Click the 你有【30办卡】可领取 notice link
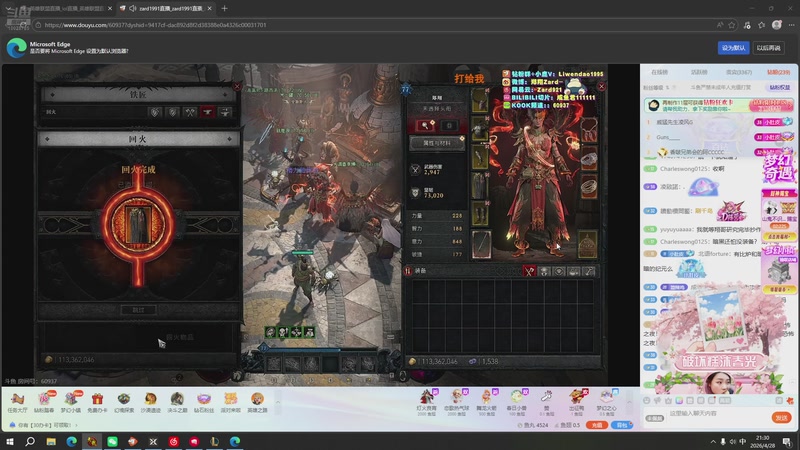Image resolution: width=800 pixels, height=450 pixels. [44, 425]
